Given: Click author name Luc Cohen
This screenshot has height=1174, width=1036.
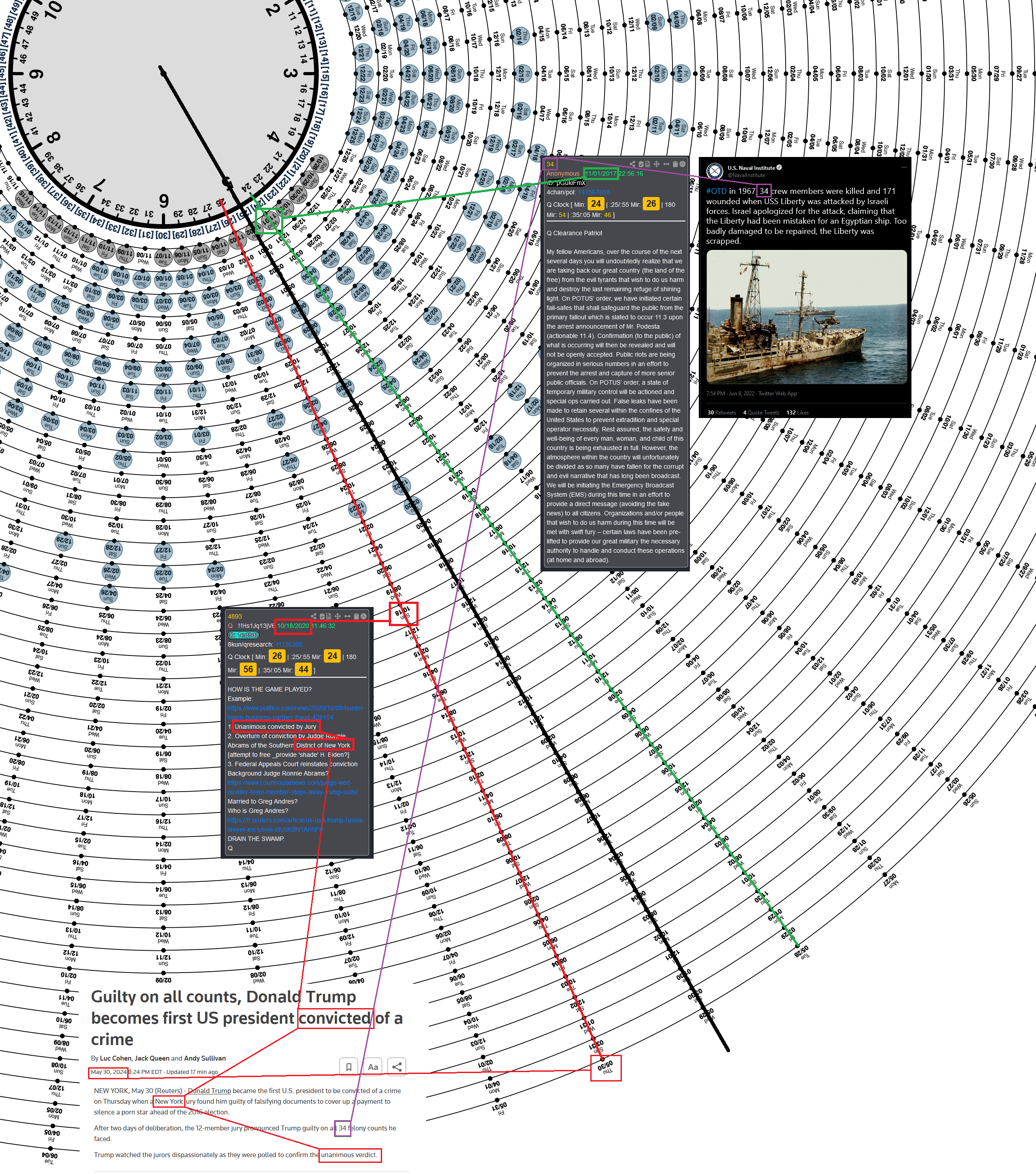Looking at the screenshot, I should point(116,1058).
